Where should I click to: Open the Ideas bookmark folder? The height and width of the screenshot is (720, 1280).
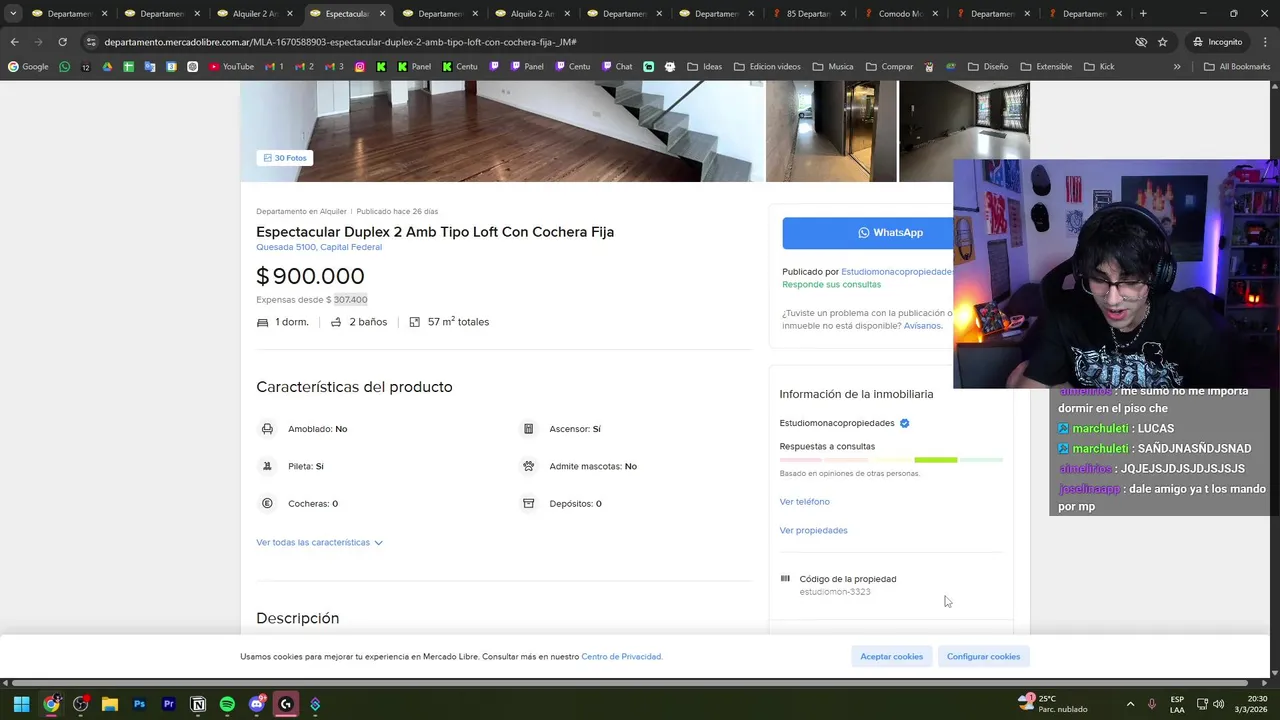(x=704, y=67)
